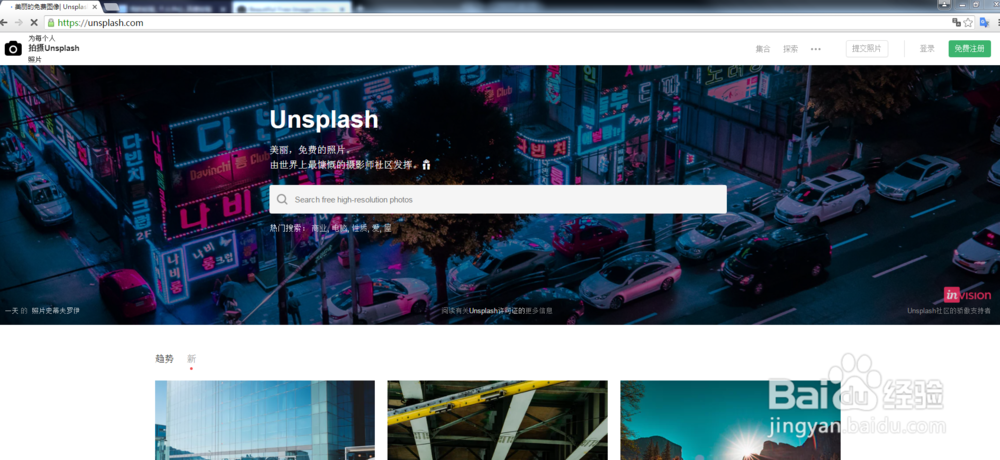This screenshot has width=1000, height=460.
Task: Click the trending search term 商业
Action: pos(318,228)
